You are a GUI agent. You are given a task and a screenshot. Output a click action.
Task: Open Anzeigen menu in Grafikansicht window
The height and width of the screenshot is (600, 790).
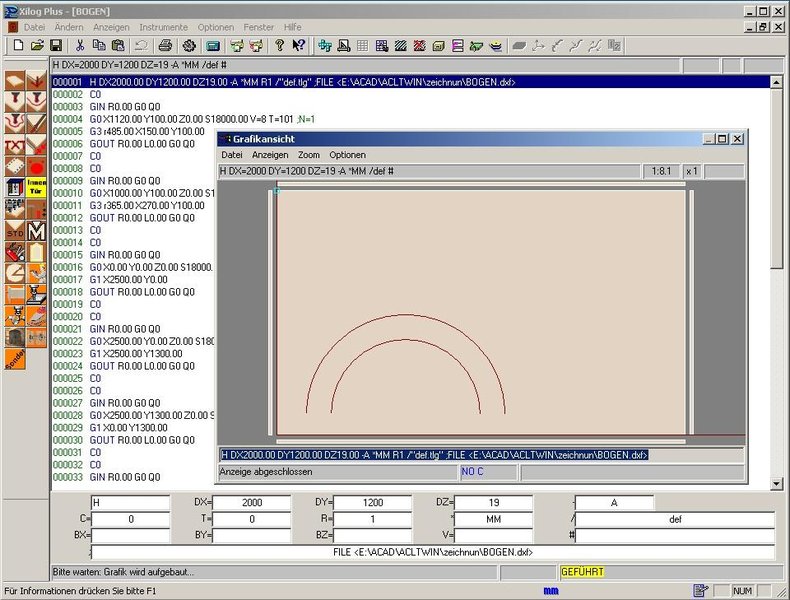pyautogui.click(x=270, y=155)
